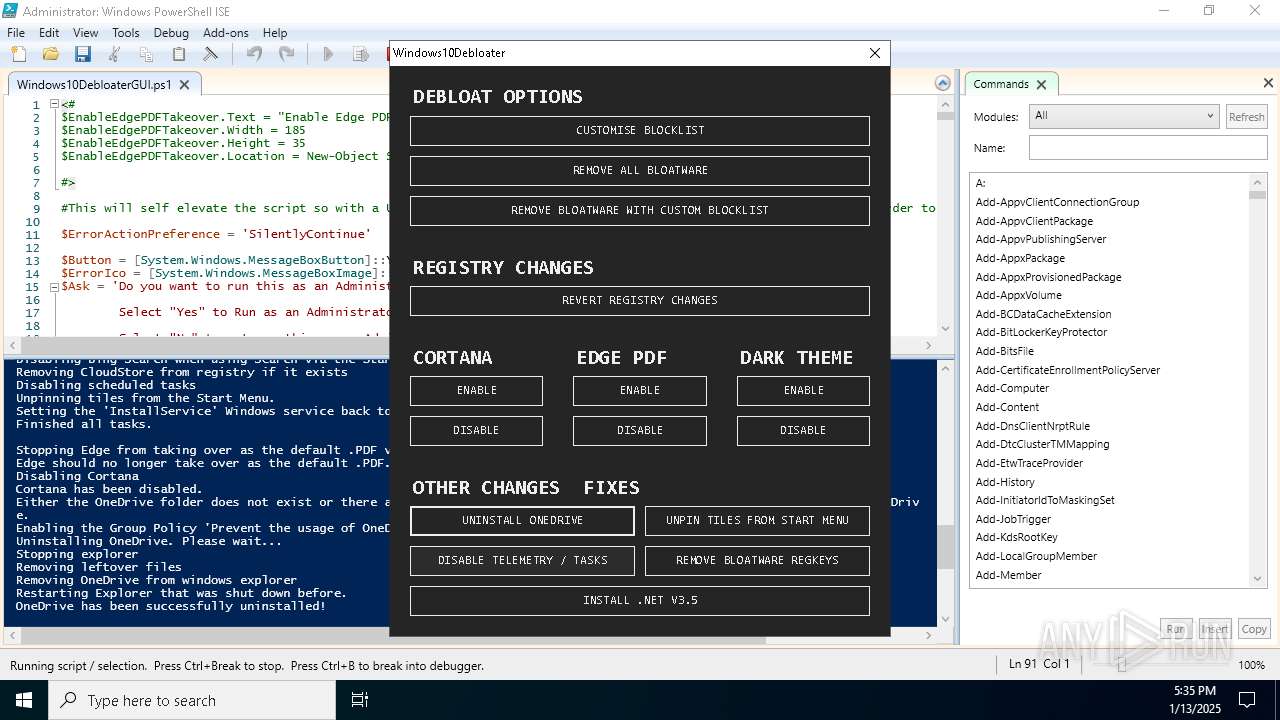The width and height of the screenshot is (1280, 720).
Task: Click the Name field in Commands pane
Action: (x=1148, y=148)
